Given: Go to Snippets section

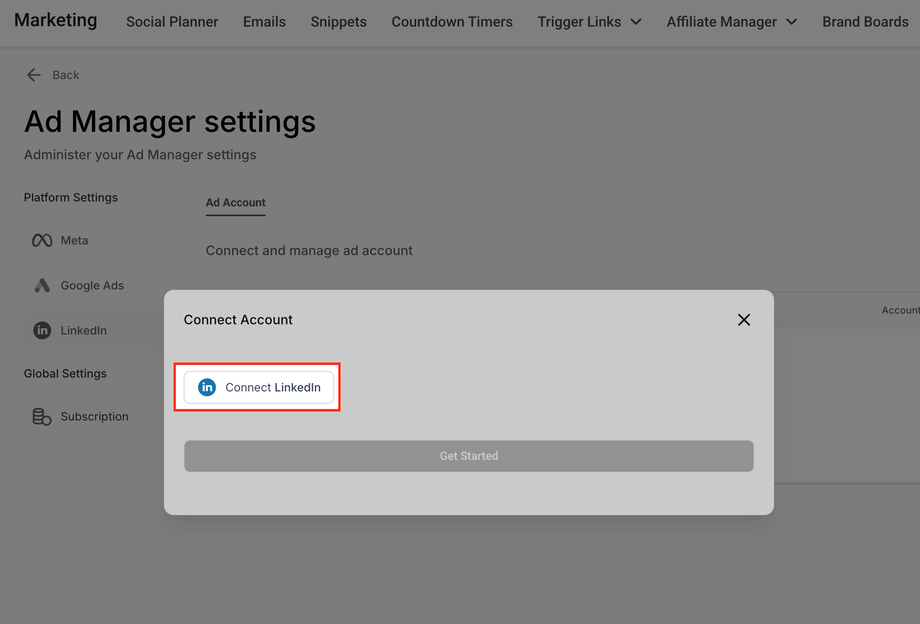Looking at the screenshot, I should click(338, 22).
